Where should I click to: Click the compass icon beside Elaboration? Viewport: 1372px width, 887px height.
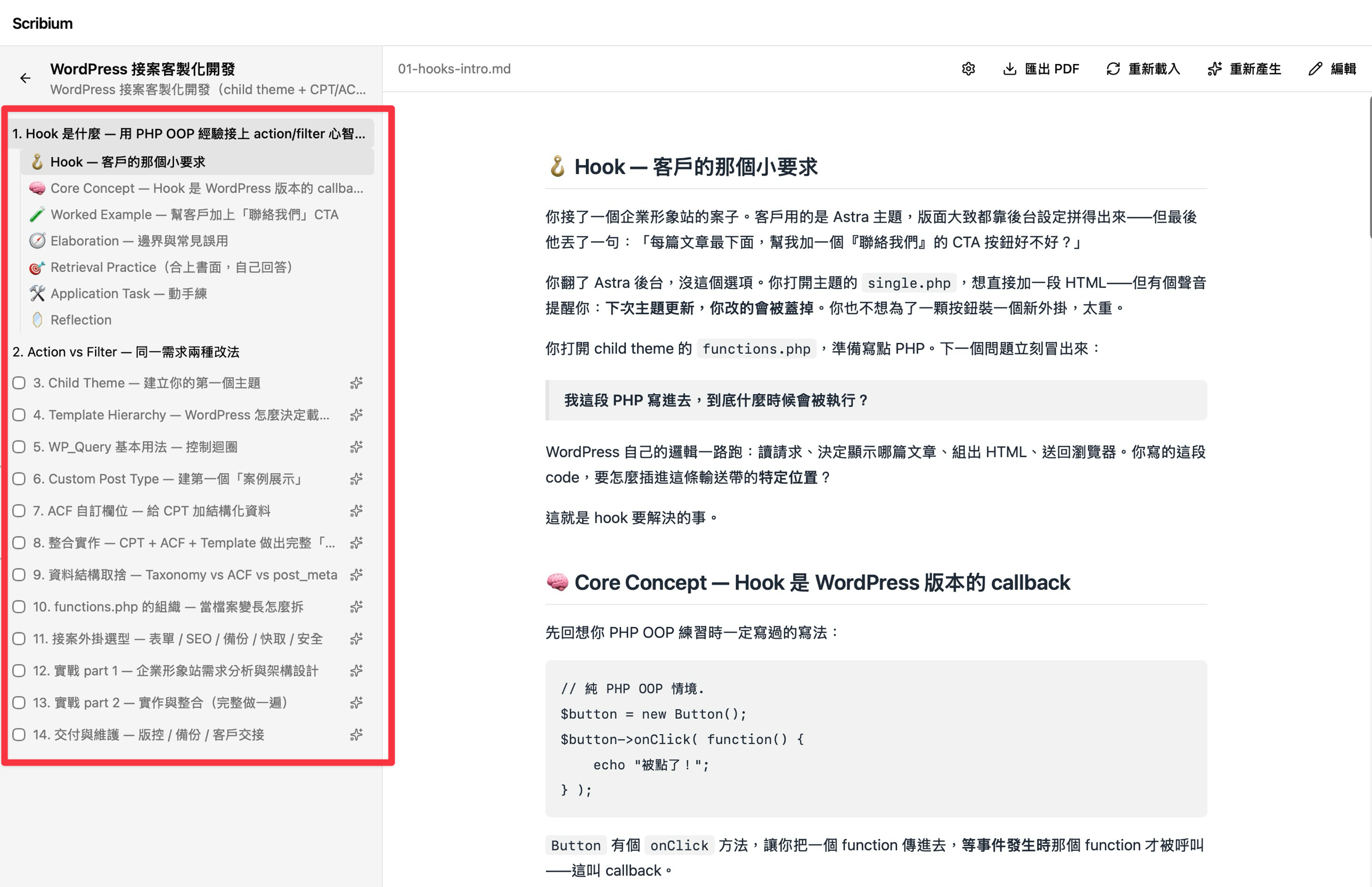(37, 241)
